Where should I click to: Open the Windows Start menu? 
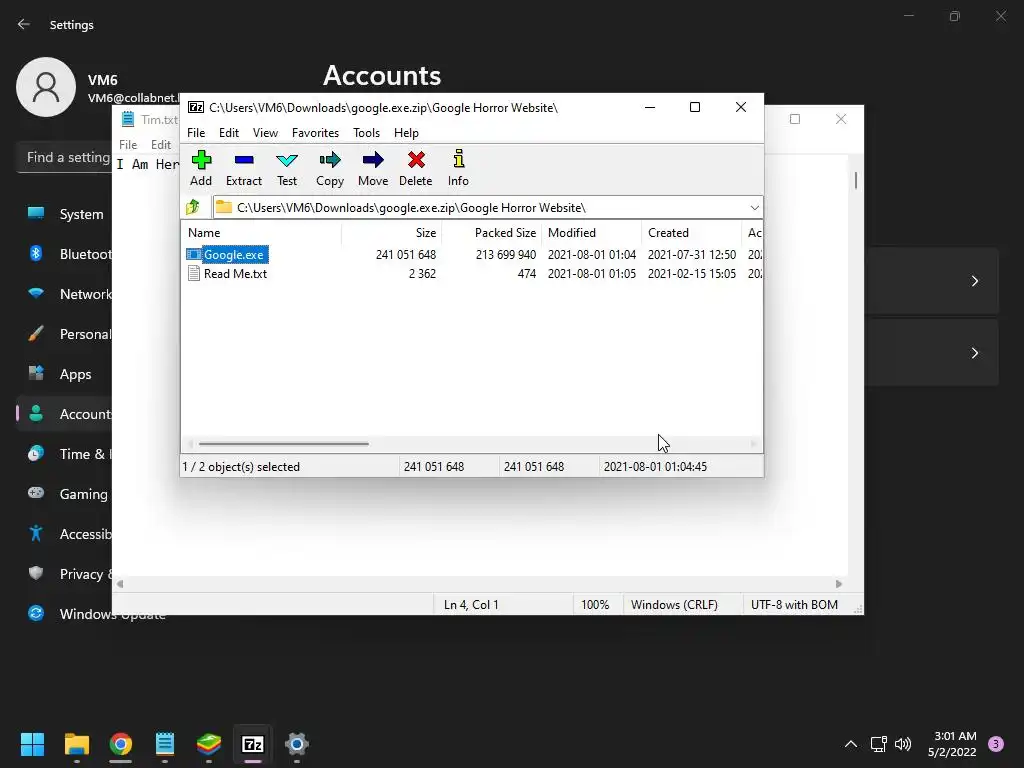pyautogui.click(x=32, y=744)
